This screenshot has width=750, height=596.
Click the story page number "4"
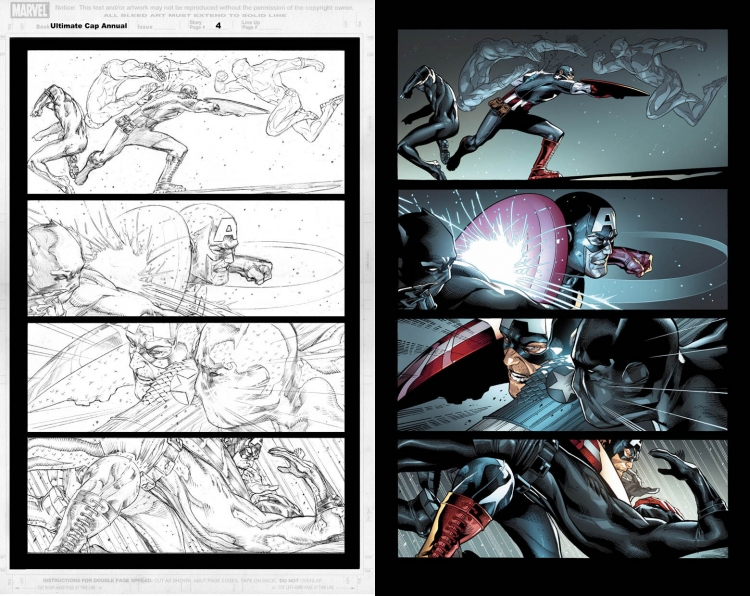point(218,26)
